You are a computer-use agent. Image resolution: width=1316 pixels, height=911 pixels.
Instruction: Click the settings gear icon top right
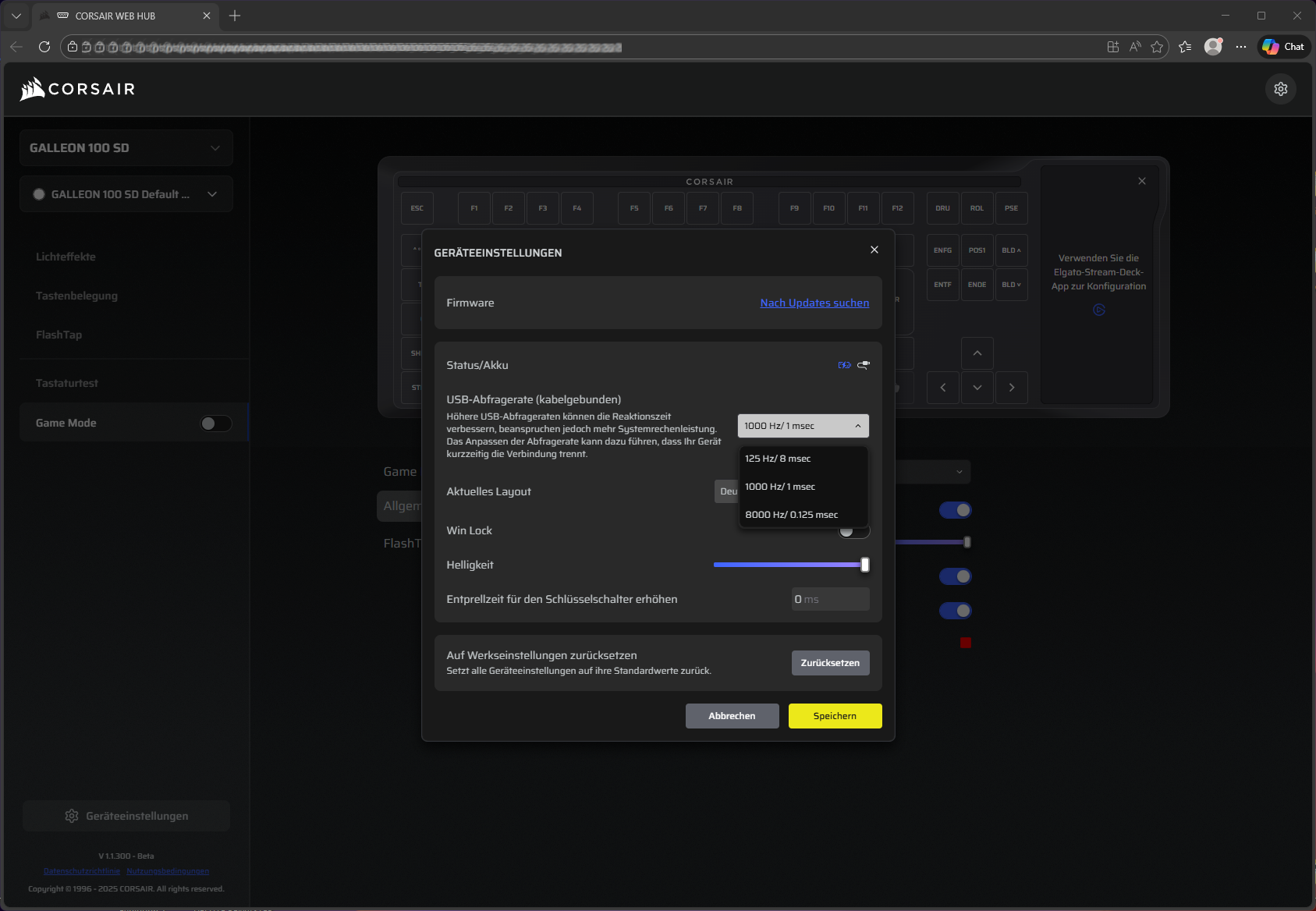[x=1280, y=89]
